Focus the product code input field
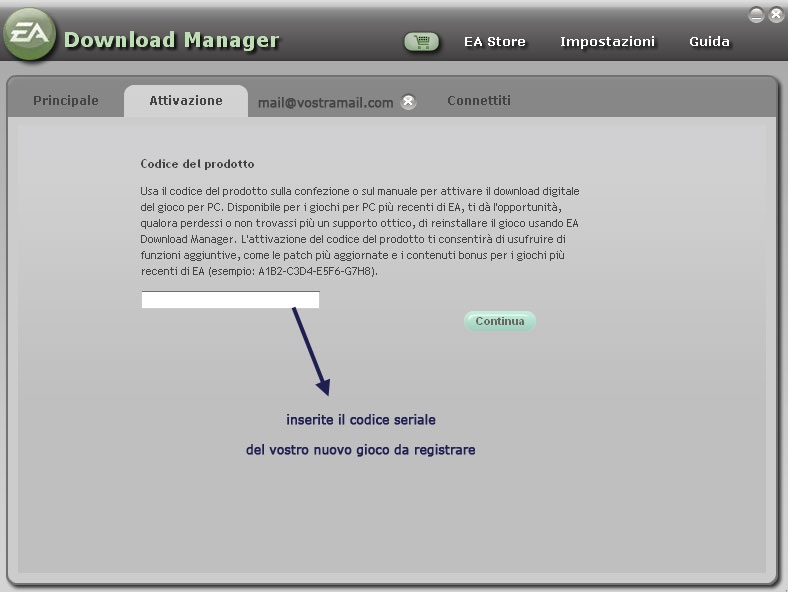This screenshot has height=592, width=788. pyautogui.click(x=230, y=300)
